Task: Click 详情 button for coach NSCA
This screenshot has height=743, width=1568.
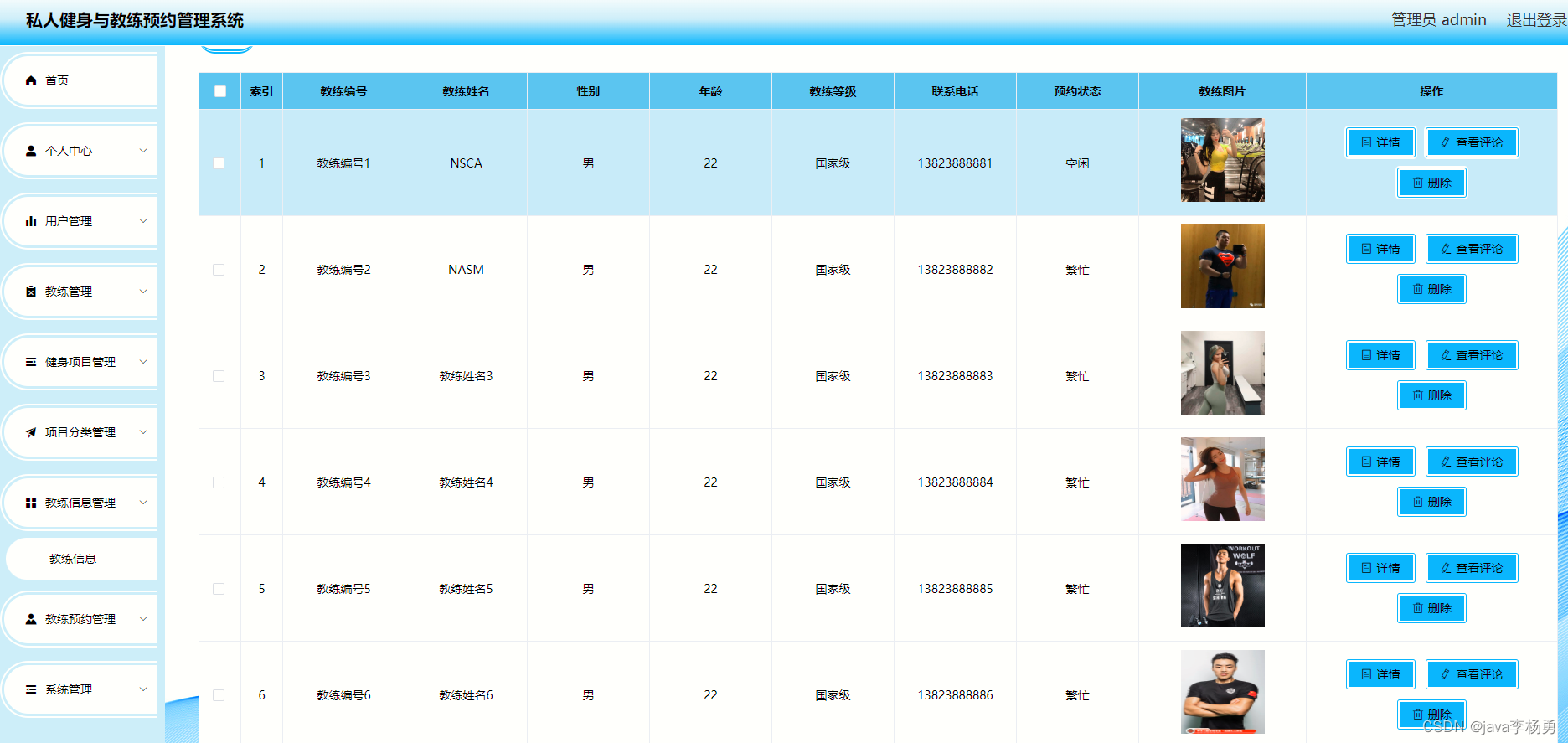Action: (1380, 142)
